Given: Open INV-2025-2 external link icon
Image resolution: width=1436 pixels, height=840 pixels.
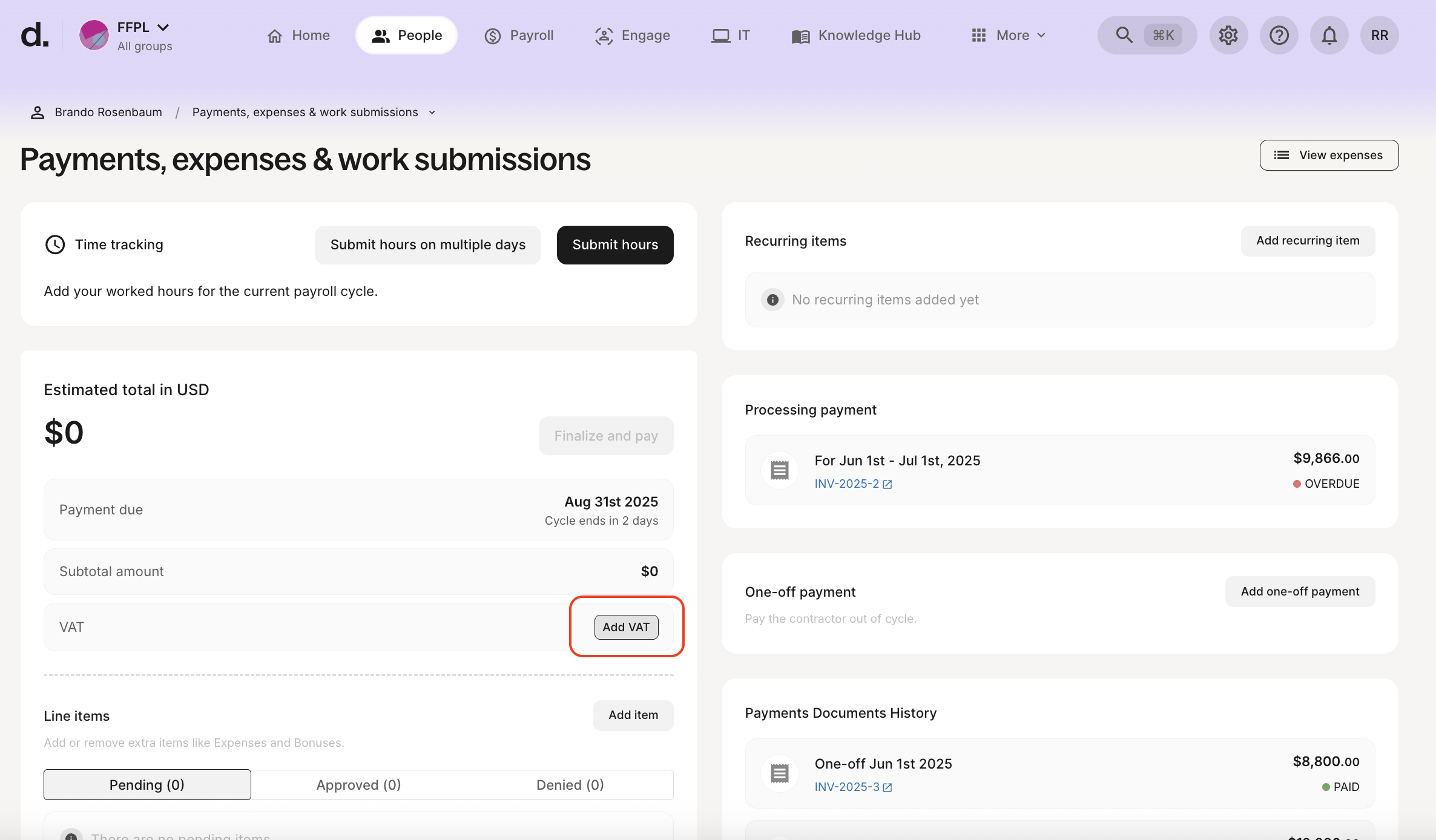Looking at the screenshot, I should 888,484.
